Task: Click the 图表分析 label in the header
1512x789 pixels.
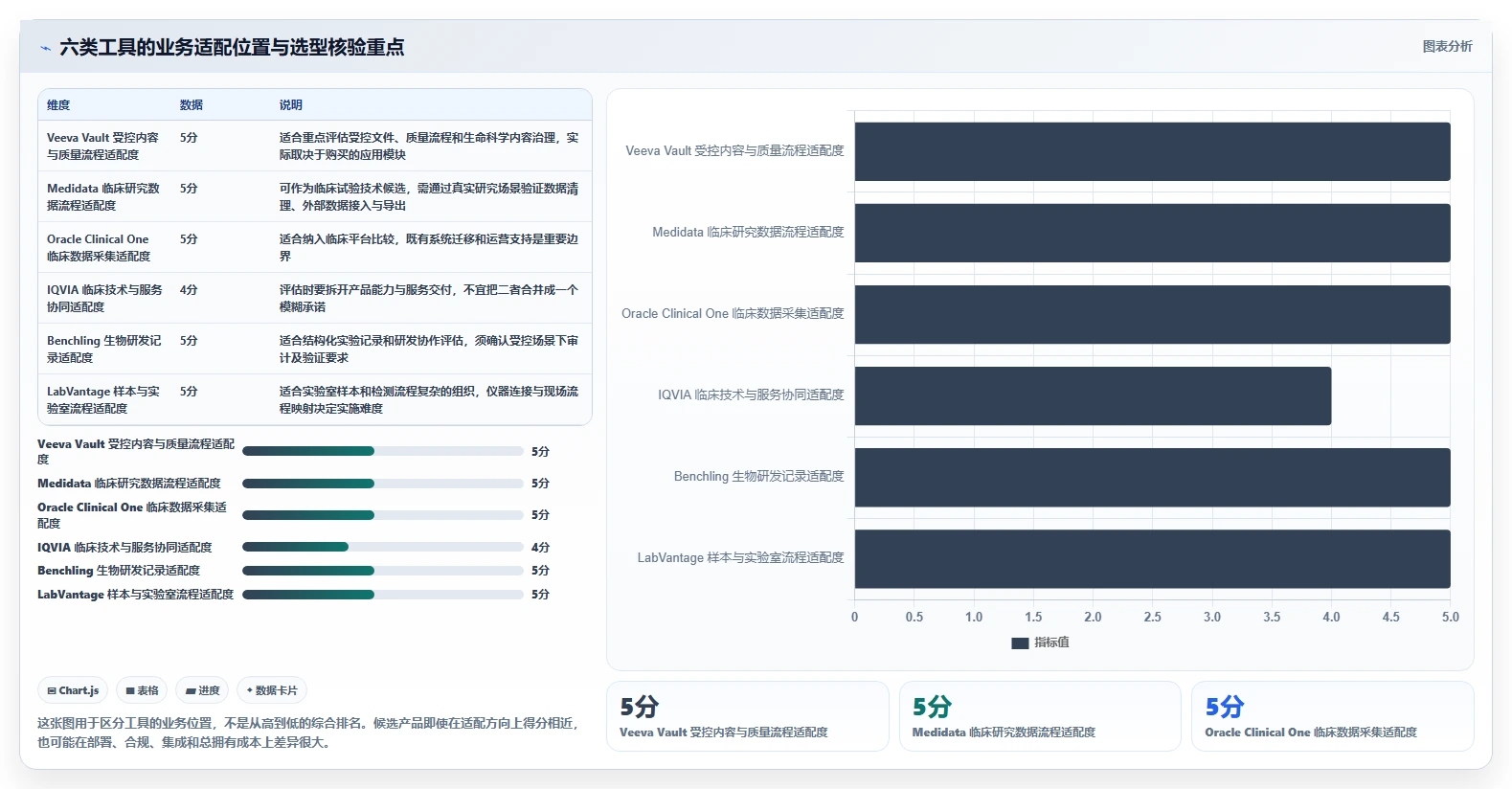Action: 1447,46
